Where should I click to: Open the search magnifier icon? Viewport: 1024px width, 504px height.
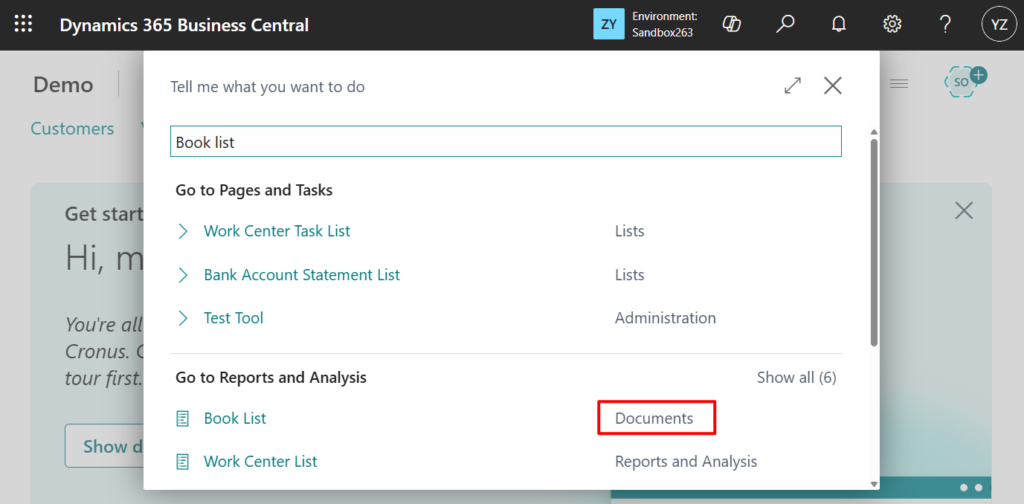[x=785, y=25]
